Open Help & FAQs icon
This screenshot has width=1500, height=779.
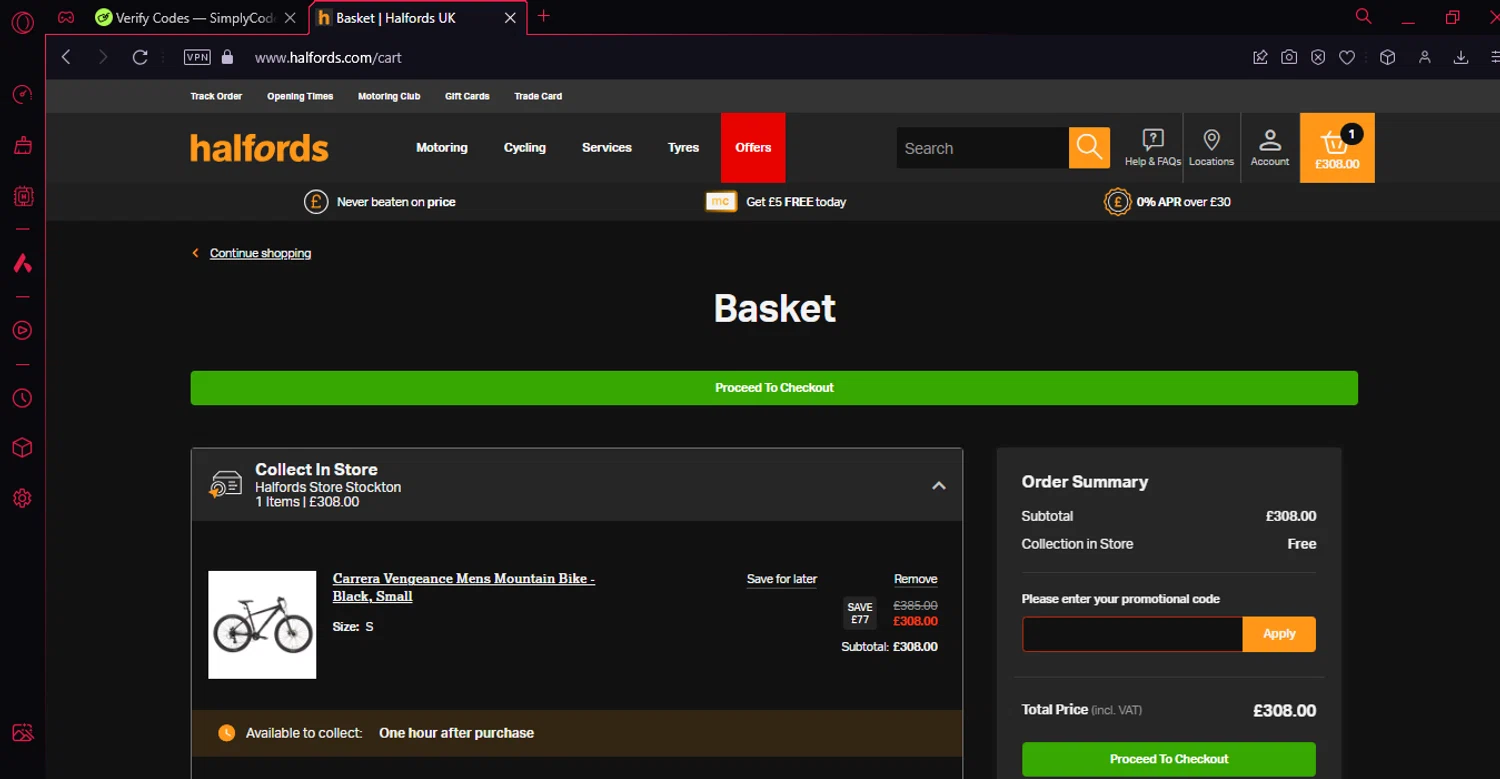coord(1153,147)
